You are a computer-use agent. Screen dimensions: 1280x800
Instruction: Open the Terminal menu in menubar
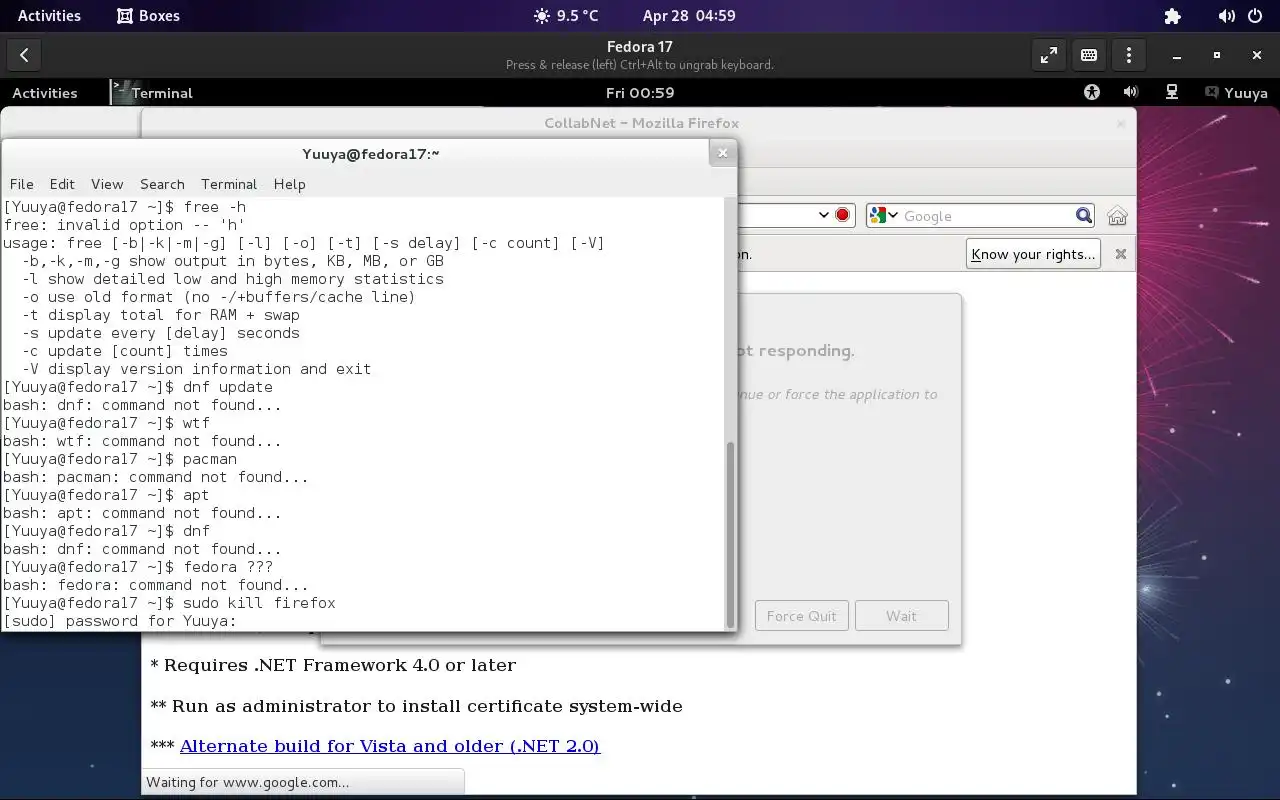(x=229, y=184)
